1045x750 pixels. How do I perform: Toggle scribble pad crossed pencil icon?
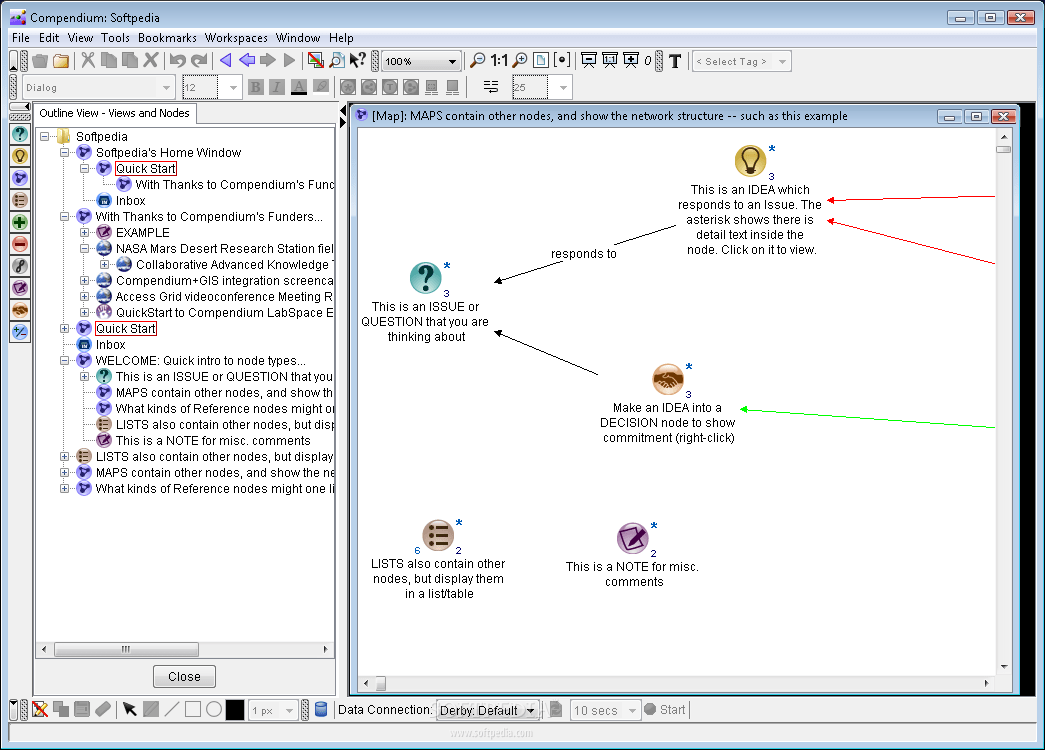click(x=40, y=709)
